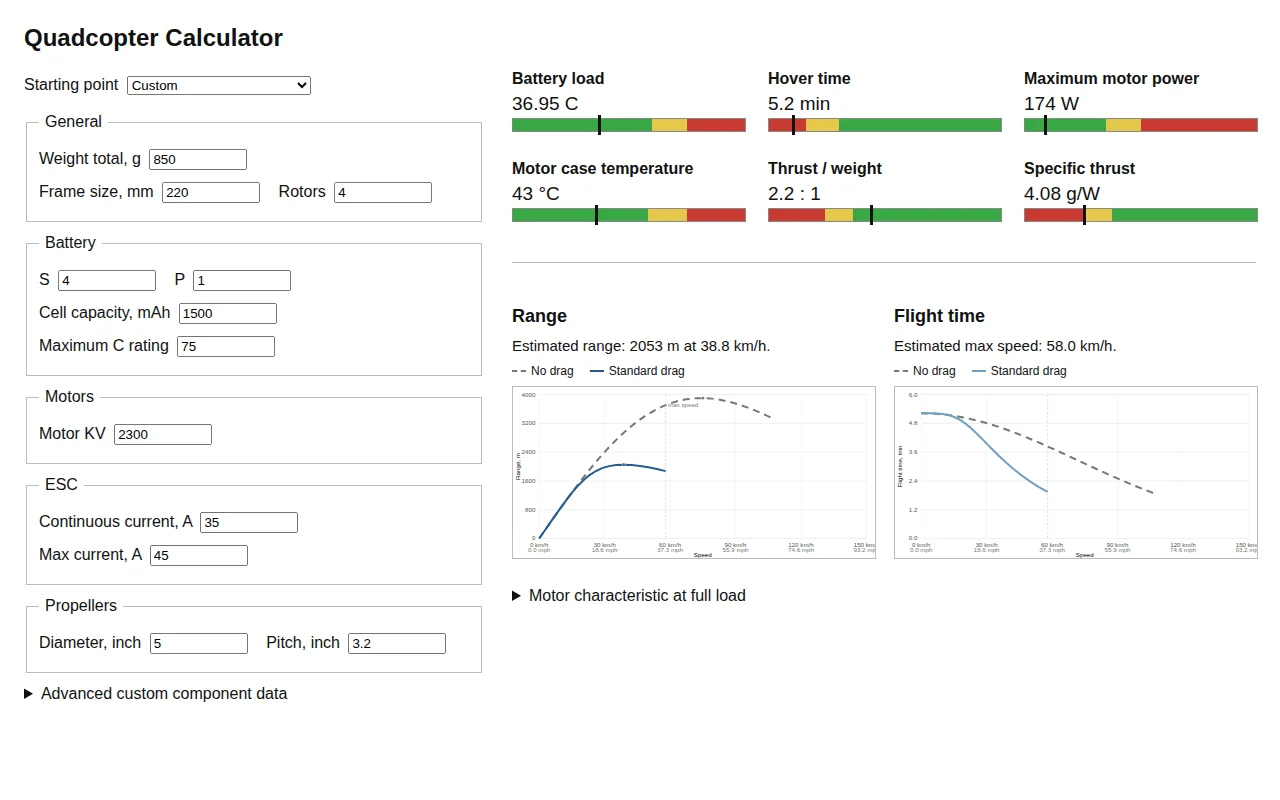Click the 36.95 C battery load value

pos(545,103)
